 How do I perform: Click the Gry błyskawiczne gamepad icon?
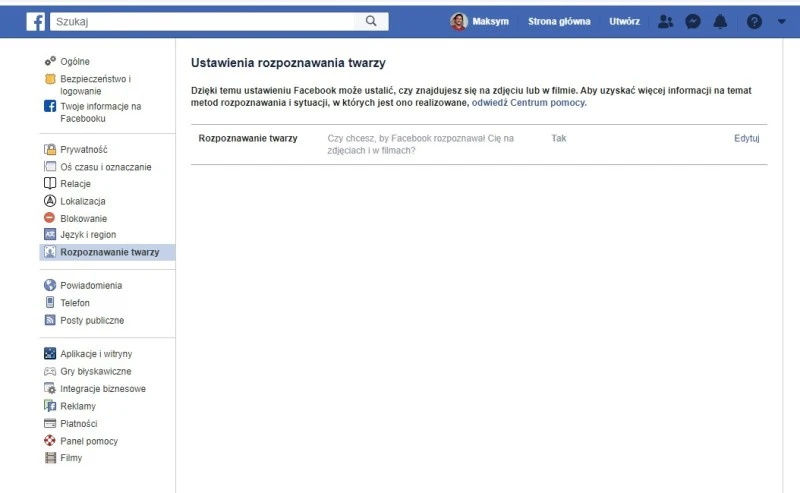50,371
